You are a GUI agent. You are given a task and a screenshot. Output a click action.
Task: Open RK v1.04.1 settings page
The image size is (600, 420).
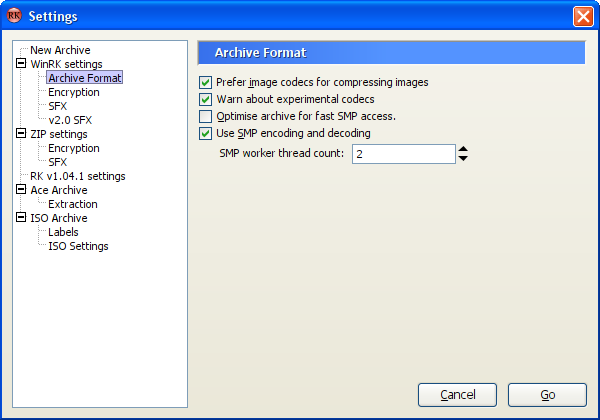coord(78,176)
